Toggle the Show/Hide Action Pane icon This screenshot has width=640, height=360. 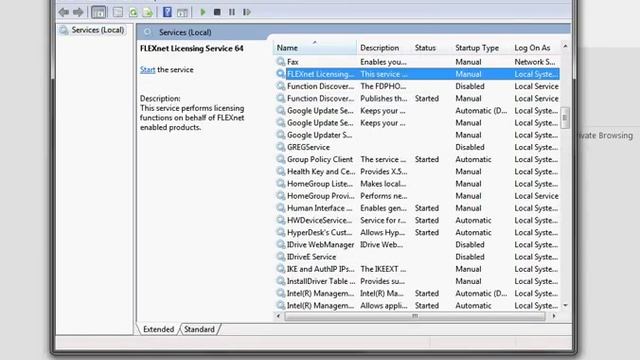(x=182, y=12)
